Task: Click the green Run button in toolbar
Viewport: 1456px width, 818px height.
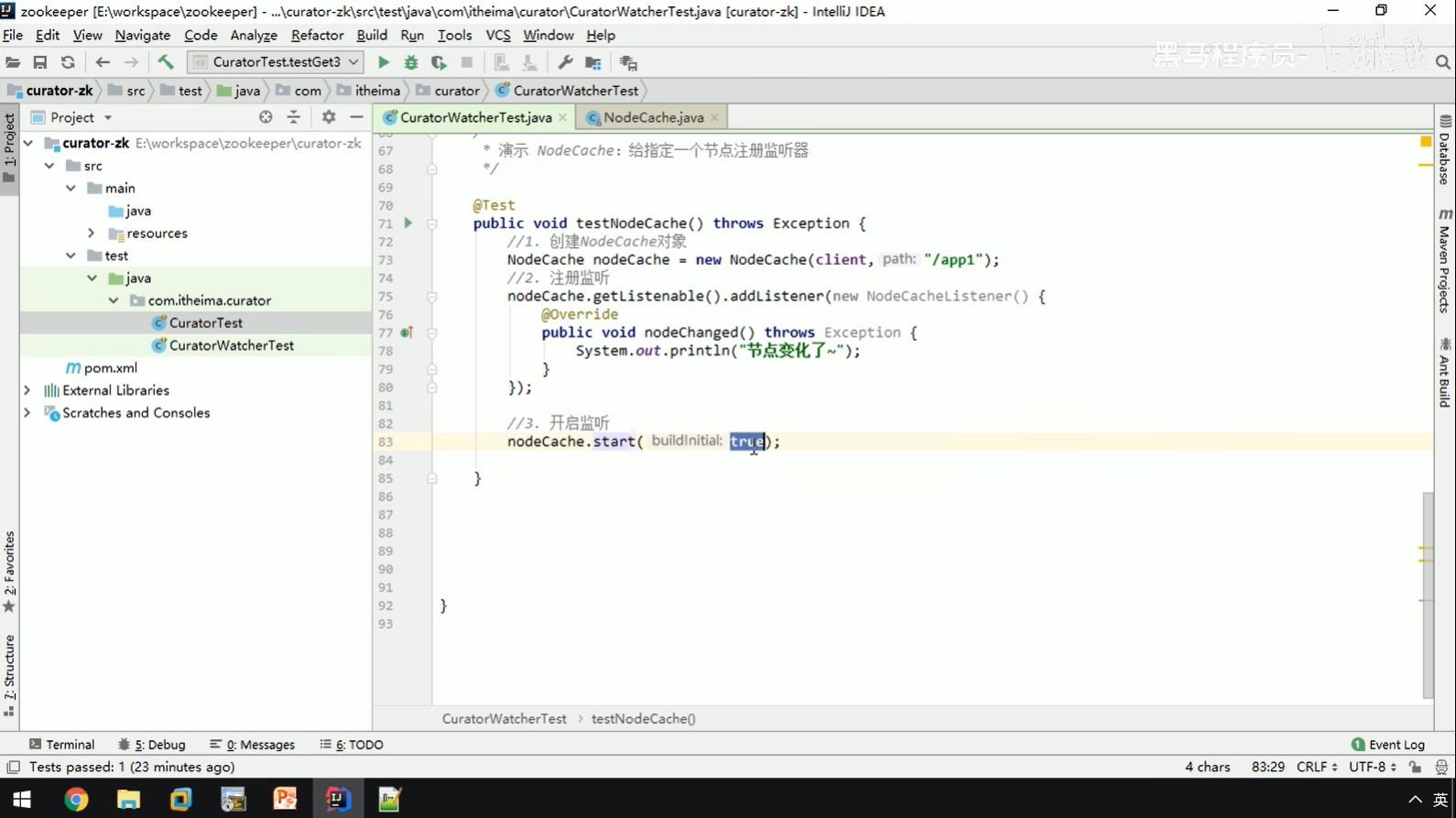Action: click(x=384, y=62)
